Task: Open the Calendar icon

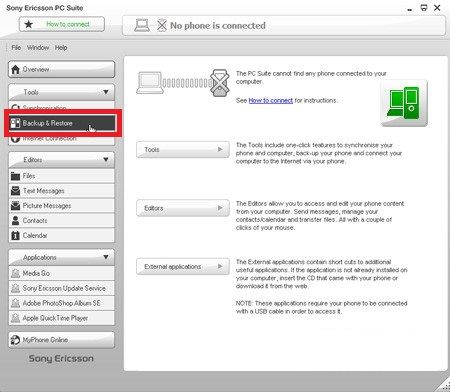Action: click(x=15, y=236)
